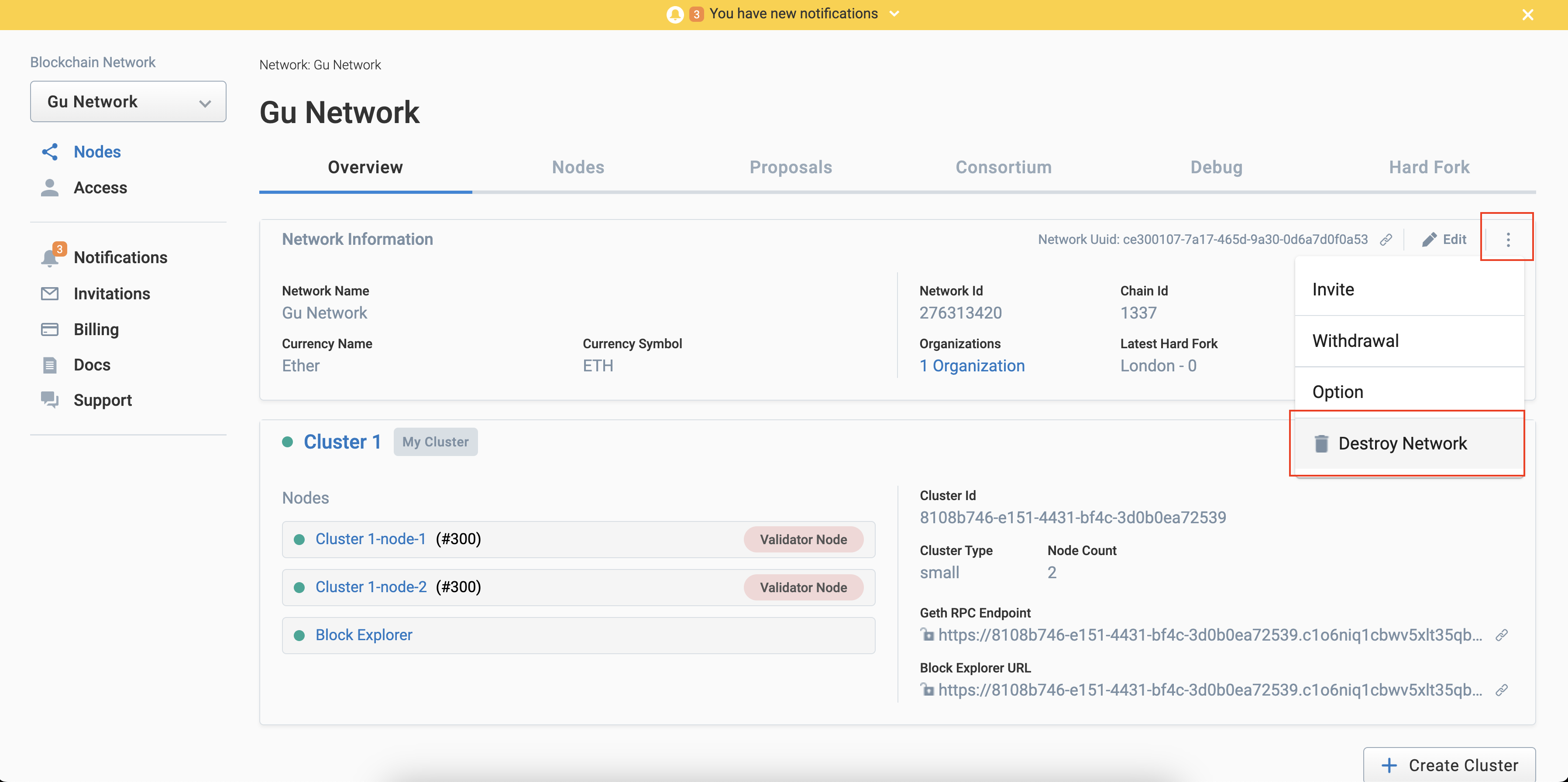Click the trash icon beside Destroy Network
Viewport: 1568px width, 782px height.
coord(1321,444)
